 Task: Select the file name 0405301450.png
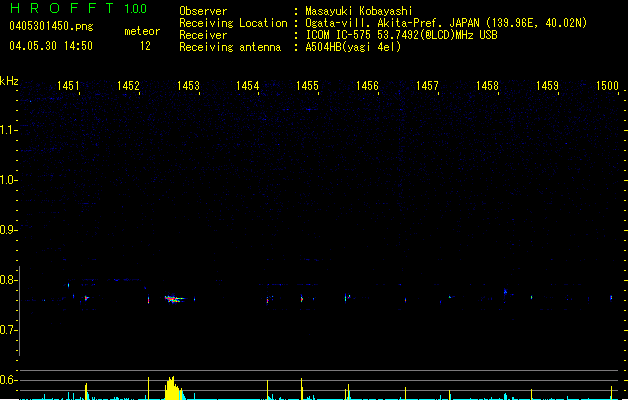(x=51, y=26)
